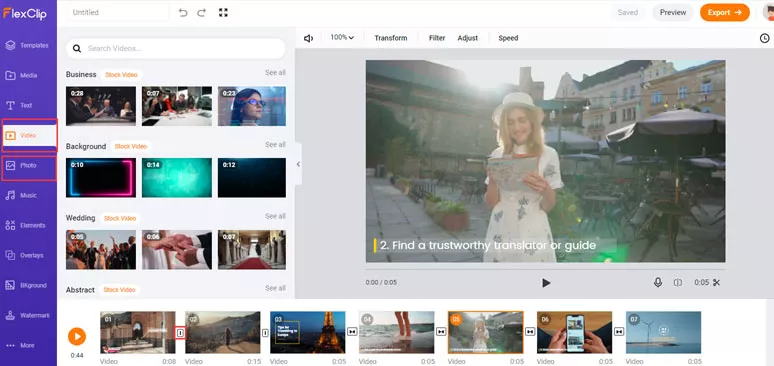
Task: Click the preview progress bar
Action: click(x=545, y=270)
